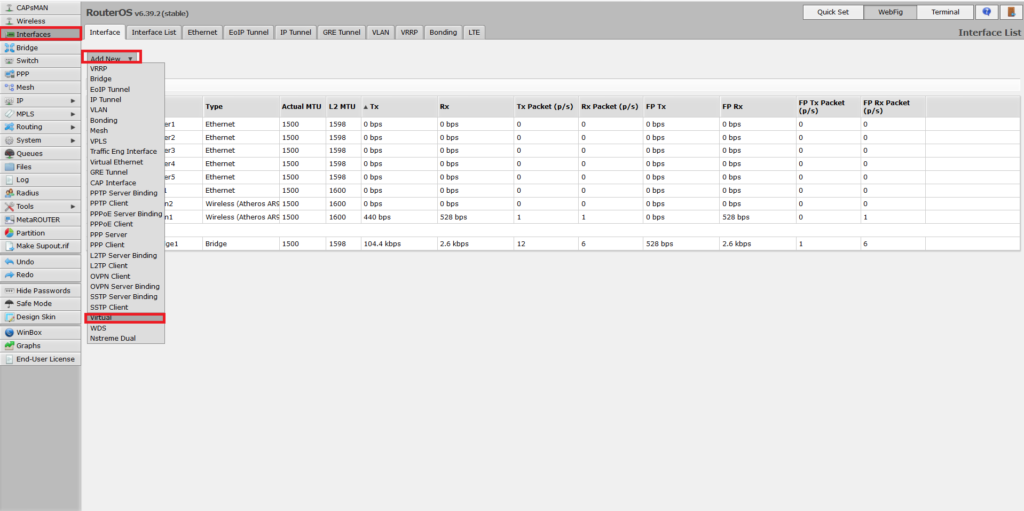Viewport: 1024px width, 511px height.
Task: Switch to the LTE tab
Action: coord(473,32)
